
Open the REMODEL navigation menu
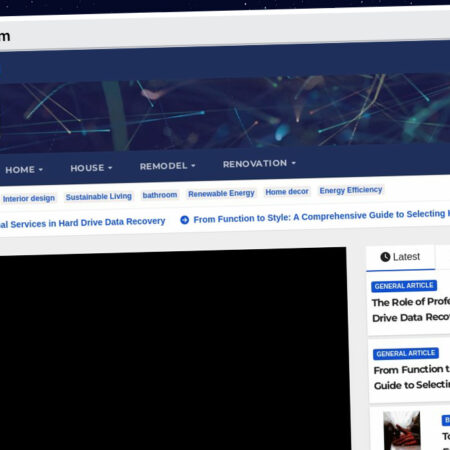(167, 166)
